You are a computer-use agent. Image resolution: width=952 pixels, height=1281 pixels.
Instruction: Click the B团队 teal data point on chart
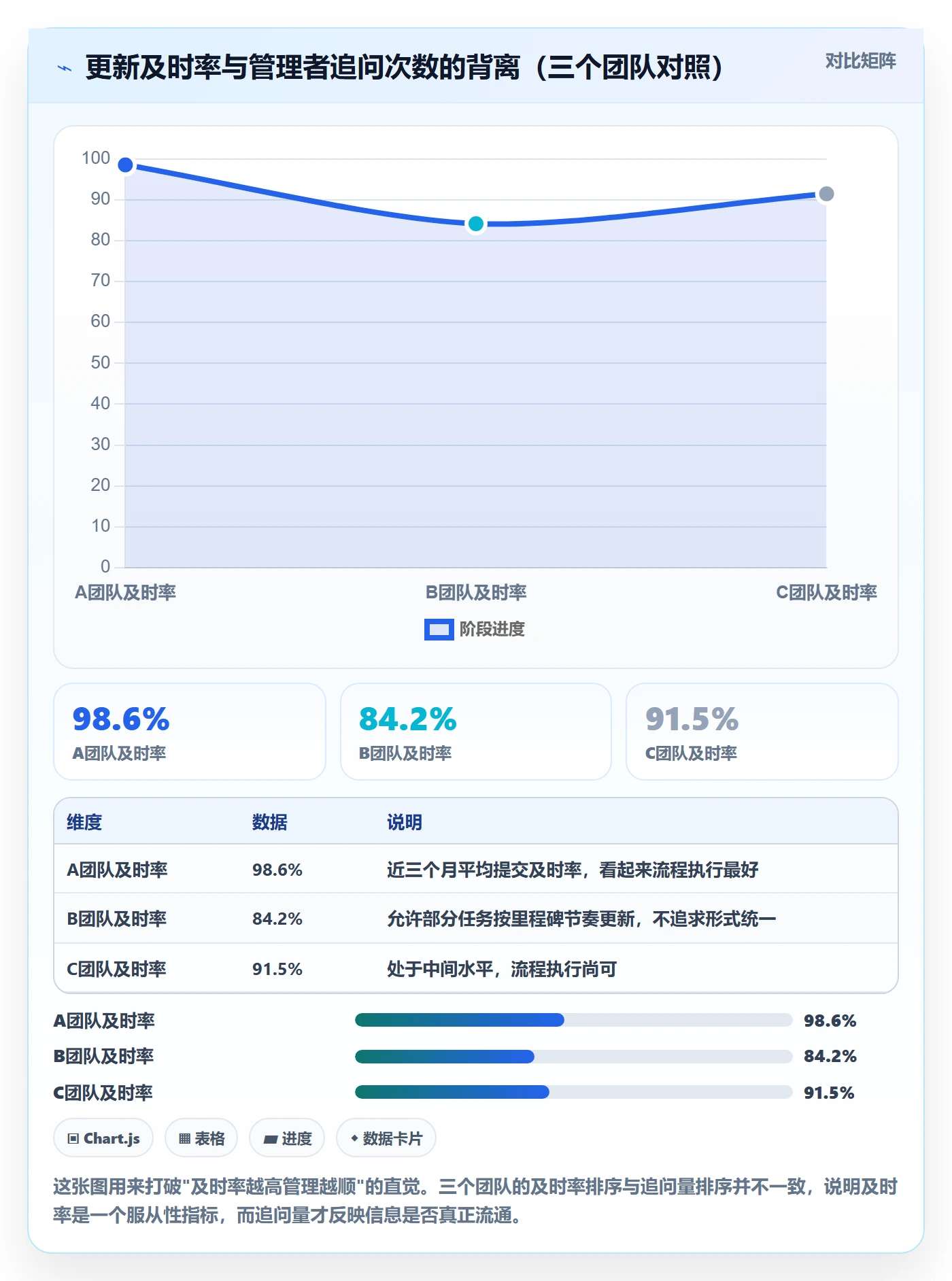[x=476, y=224]
